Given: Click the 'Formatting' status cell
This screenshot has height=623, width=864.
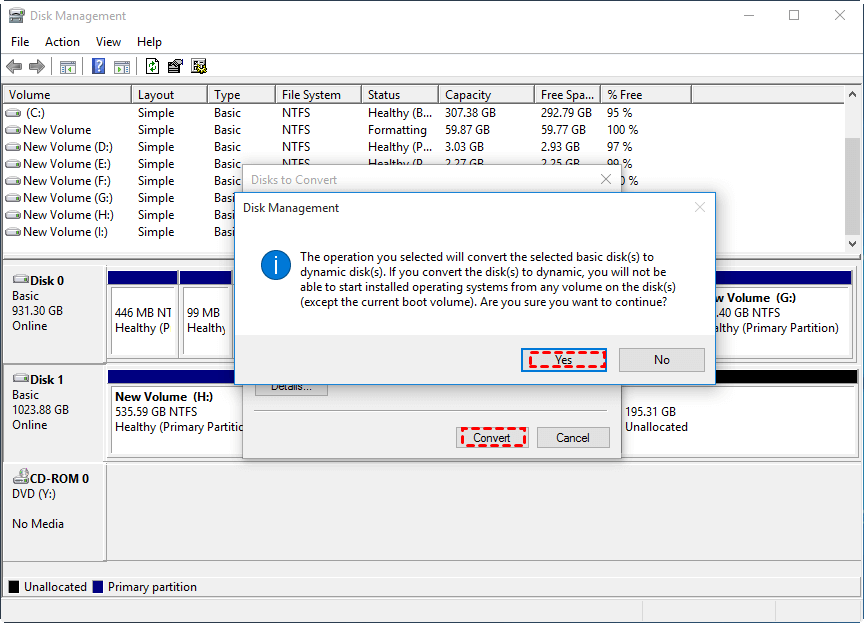Looking at the screenshot, I should point(397,130).
